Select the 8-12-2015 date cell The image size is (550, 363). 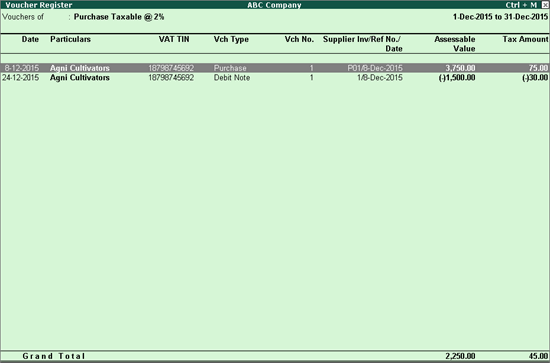click(x=22, y=68)
